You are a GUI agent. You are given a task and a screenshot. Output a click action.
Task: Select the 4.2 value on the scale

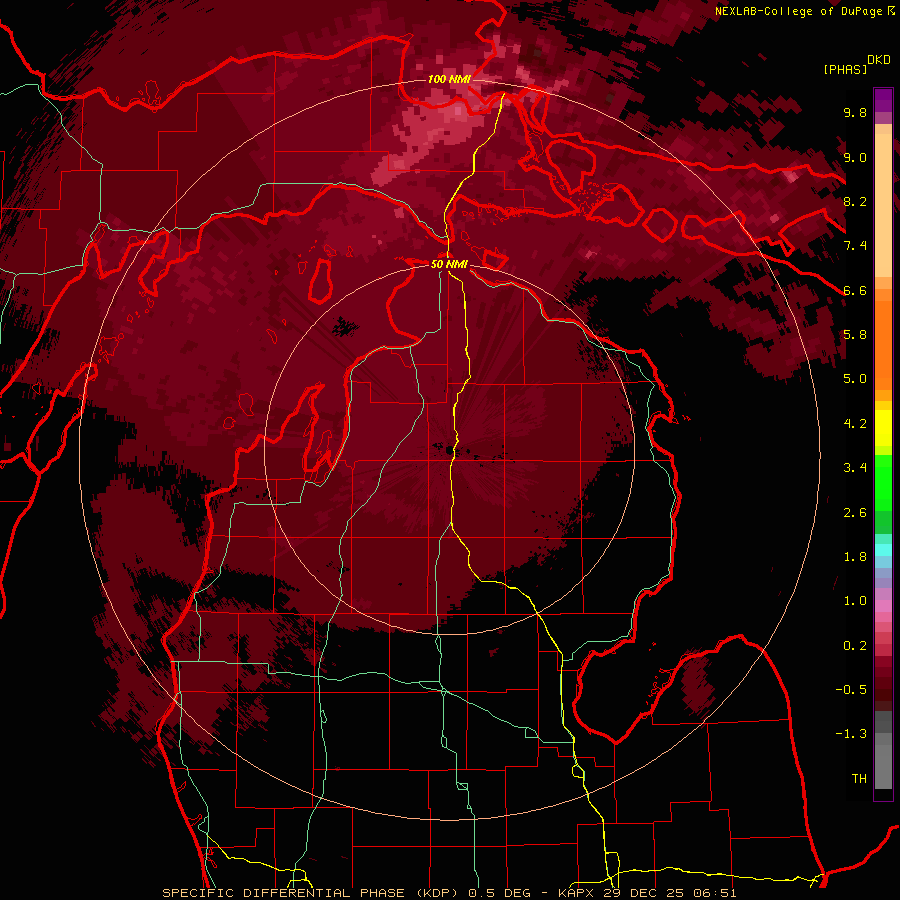(x=855, y=424)
